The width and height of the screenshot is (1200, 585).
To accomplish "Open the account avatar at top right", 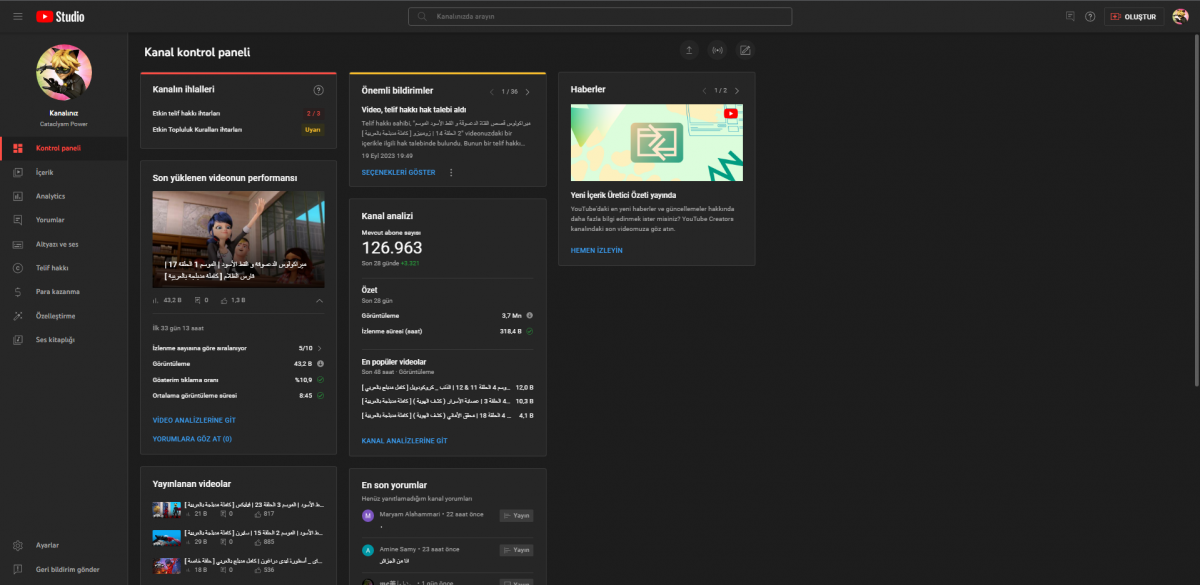I will pyautogui.click(x=1180, y=16).
